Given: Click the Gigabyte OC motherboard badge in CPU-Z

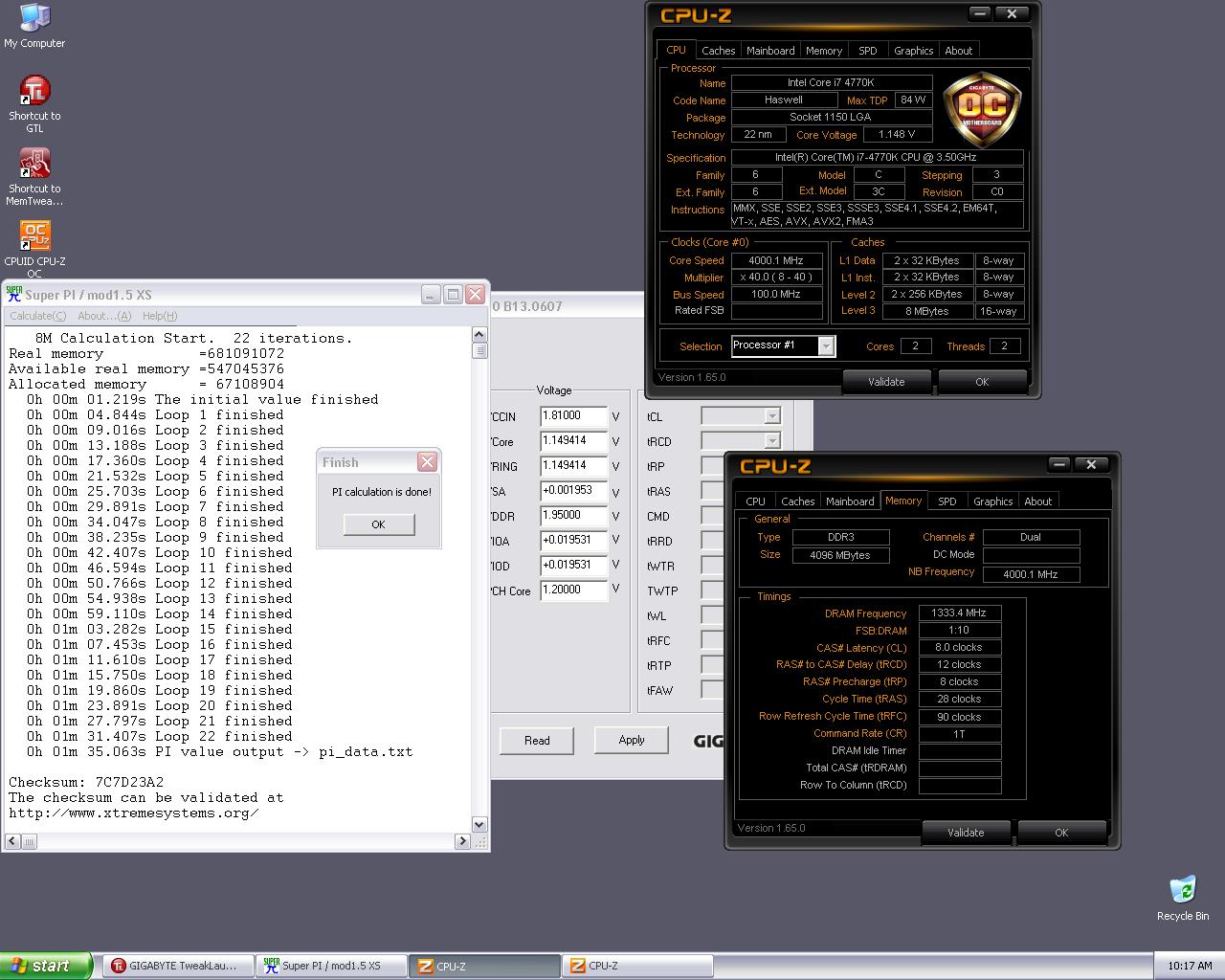Looking at the screenshot, I should [x=982, y=108].
